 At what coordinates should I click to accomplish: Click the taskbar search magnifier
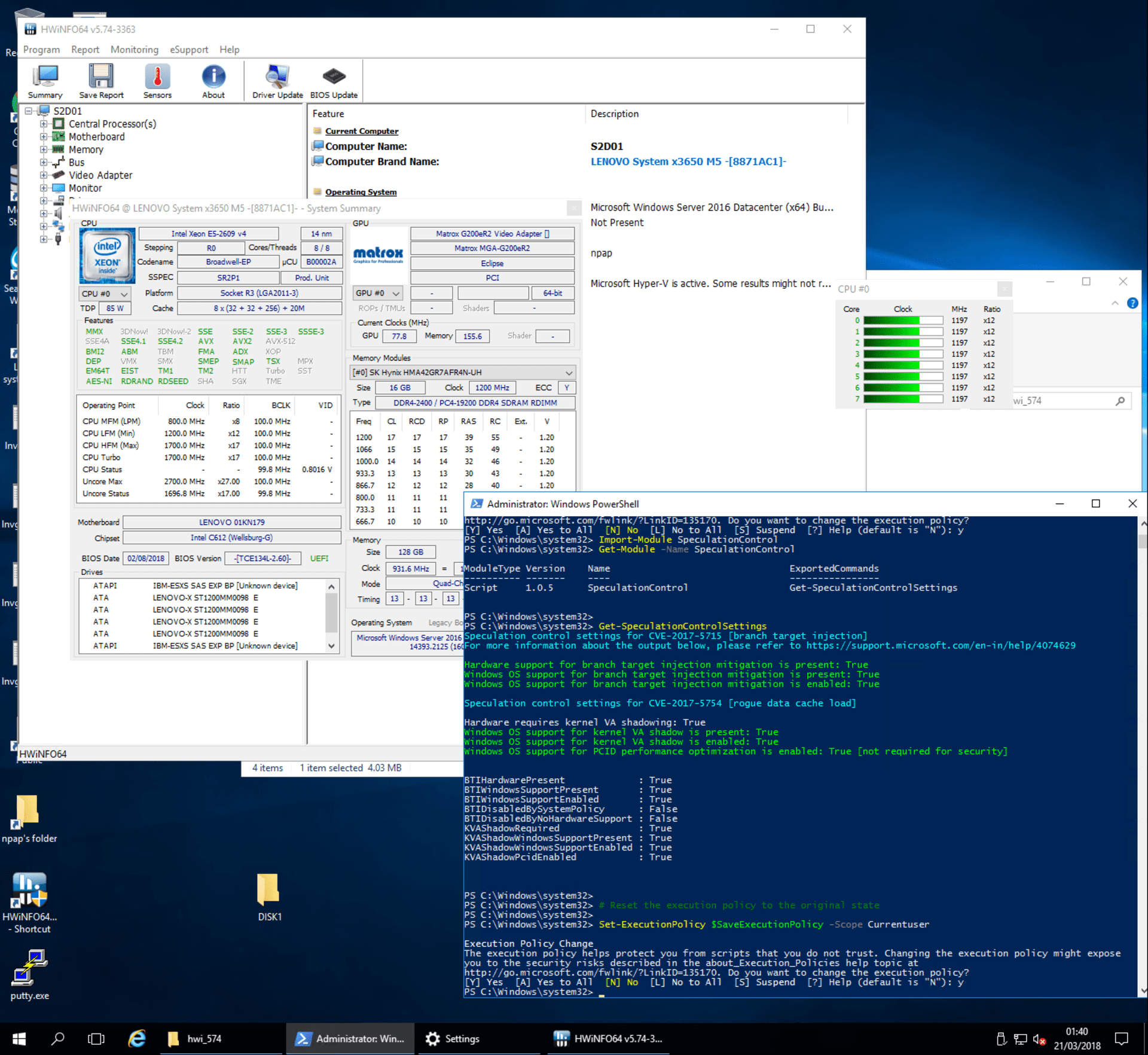[58, 1039]
